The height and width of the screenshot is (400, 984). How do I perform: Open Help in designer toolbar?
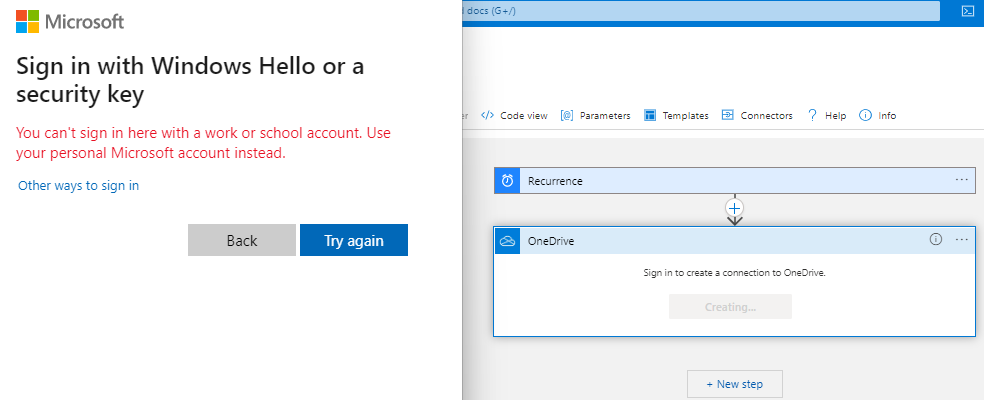(826, 116)
